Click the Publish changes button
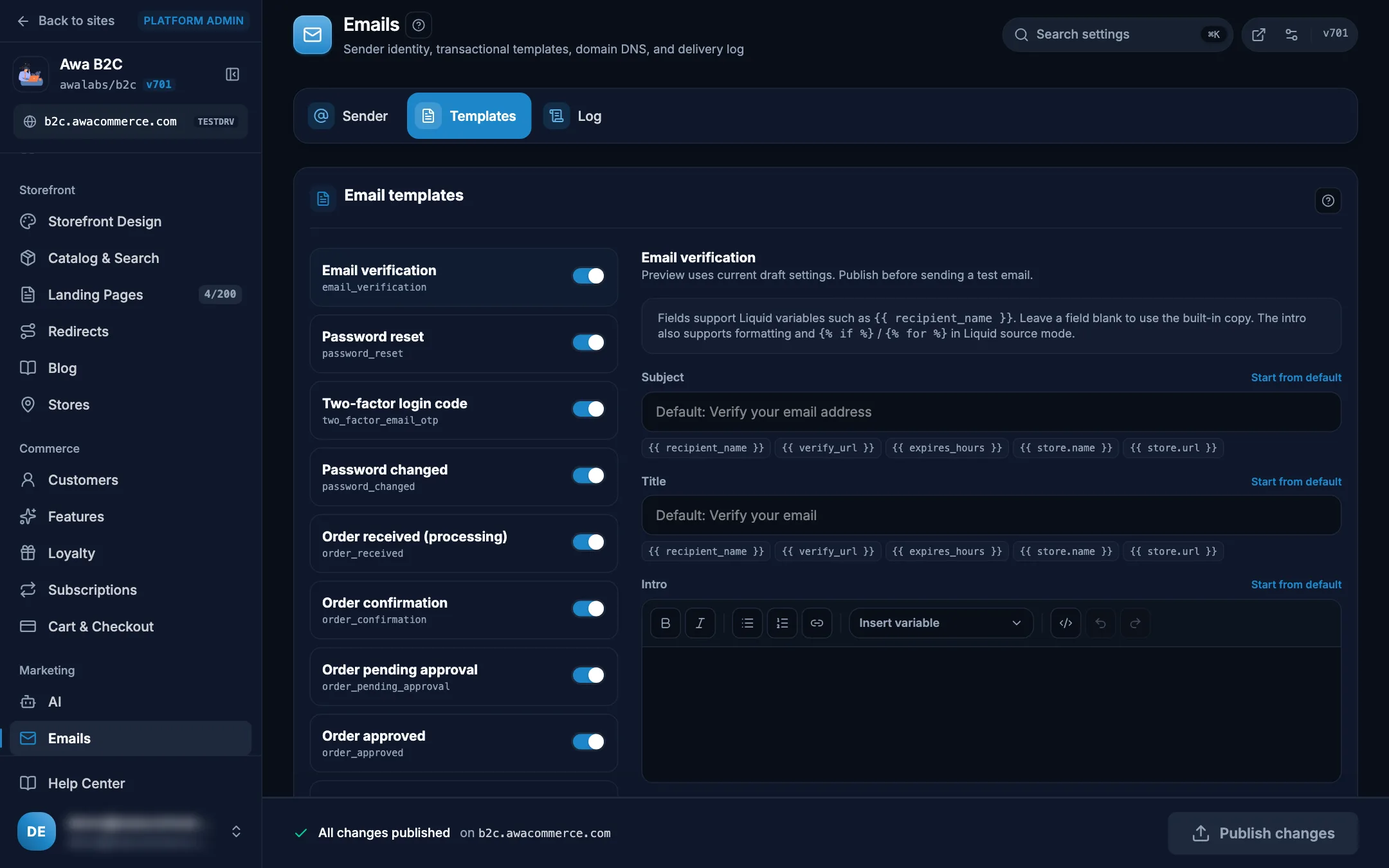1389x868 pixels. coord(1263,833)
